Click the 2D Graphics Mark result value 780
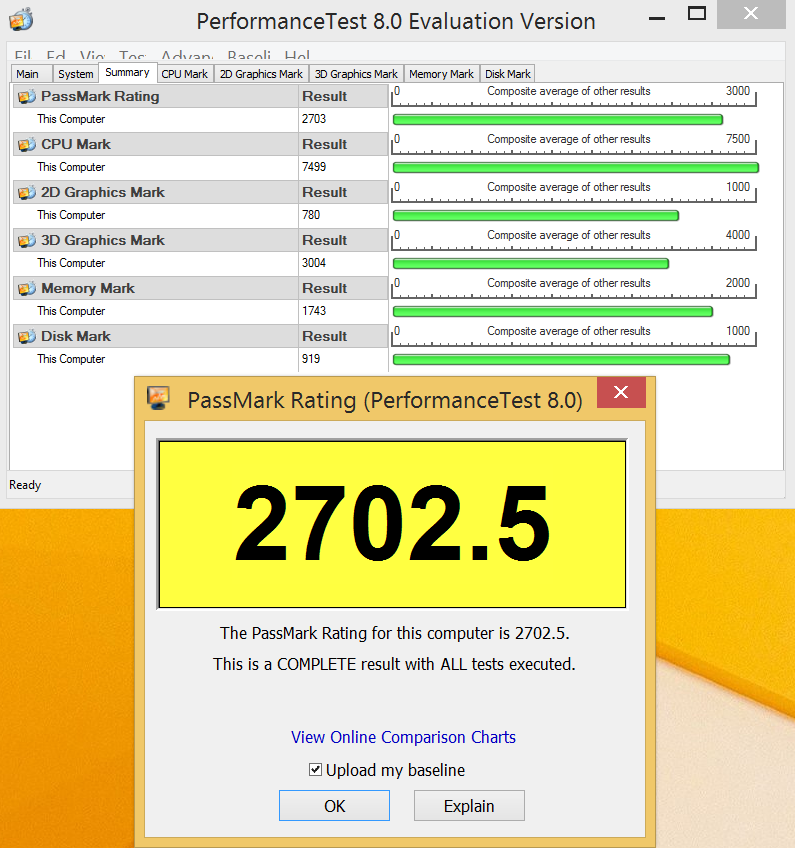 coord(311,215)
